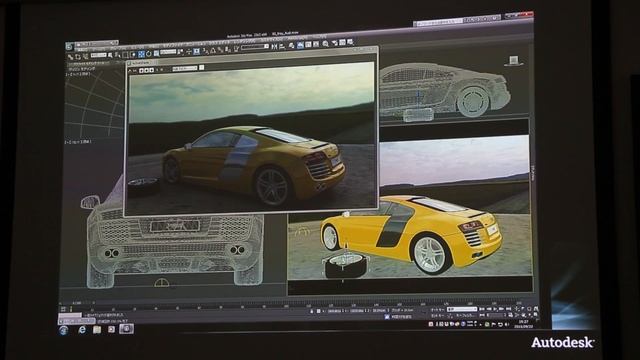640x360 pixels.
Task: Open the selection filter dropdown
Action: tap(99, 55)
